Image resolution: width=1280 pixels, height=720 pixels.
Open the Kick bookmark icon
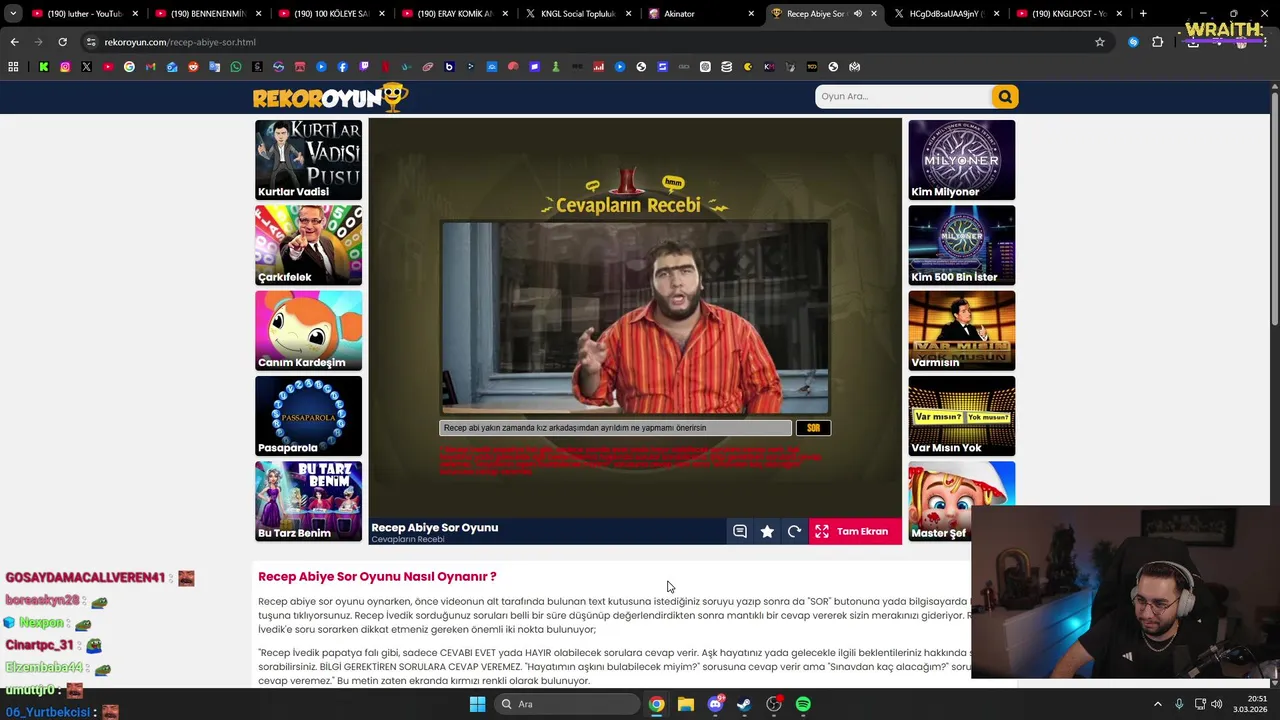pos(44,67)
